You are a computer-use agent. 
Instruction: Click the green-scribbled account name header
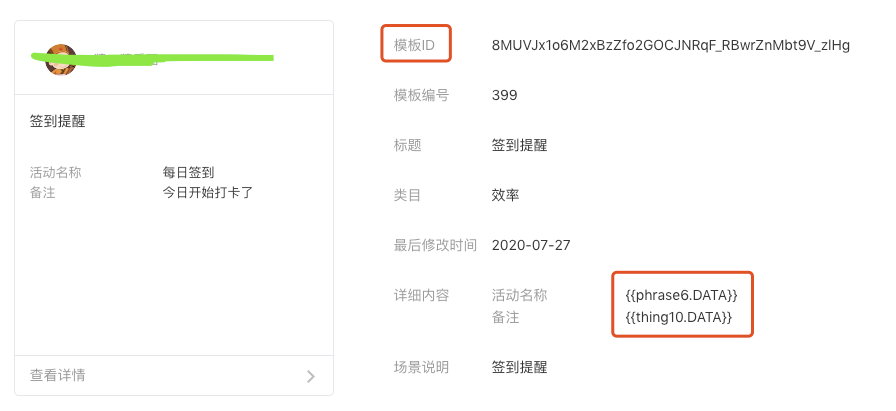(153, 58)
